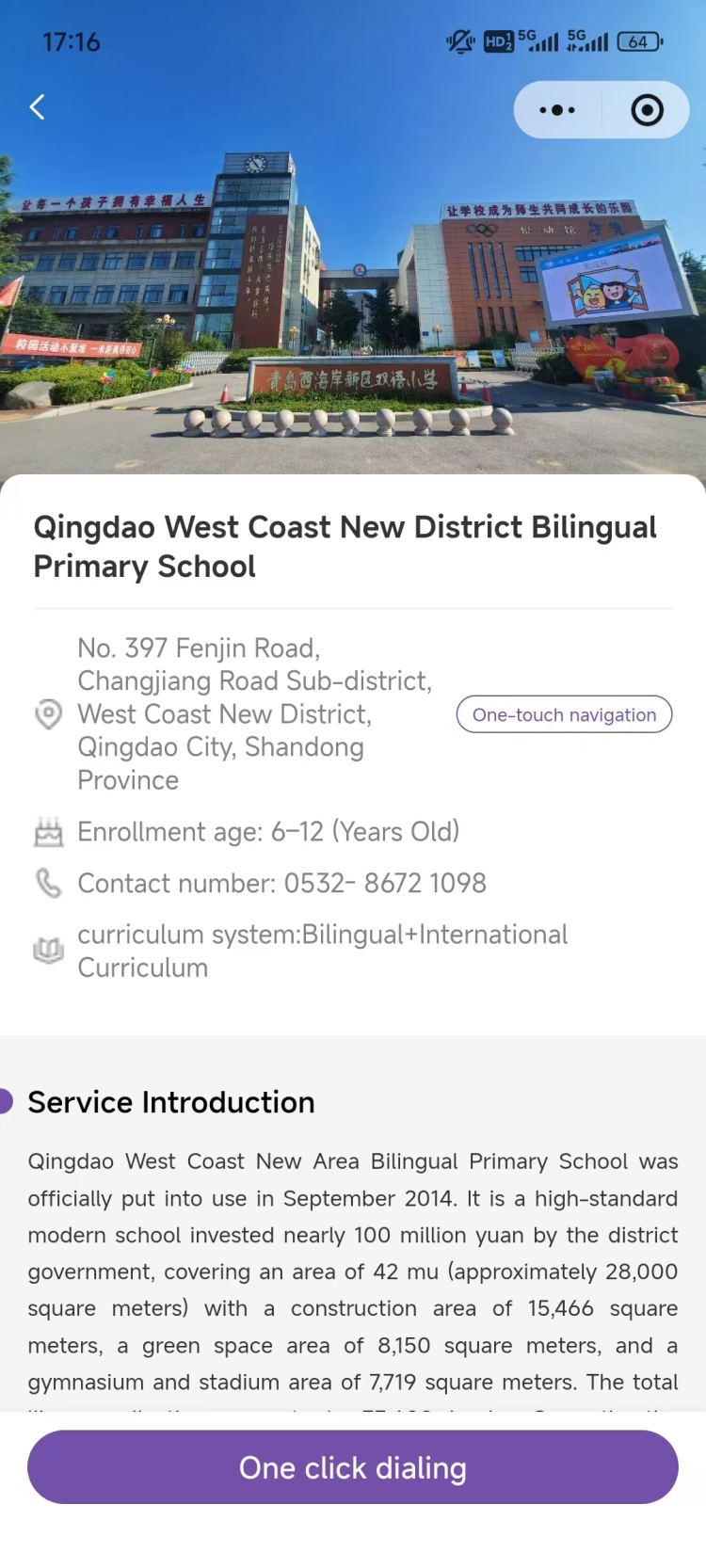
Task: Open the three-dot more options menu
Action: tap(557, 110)
